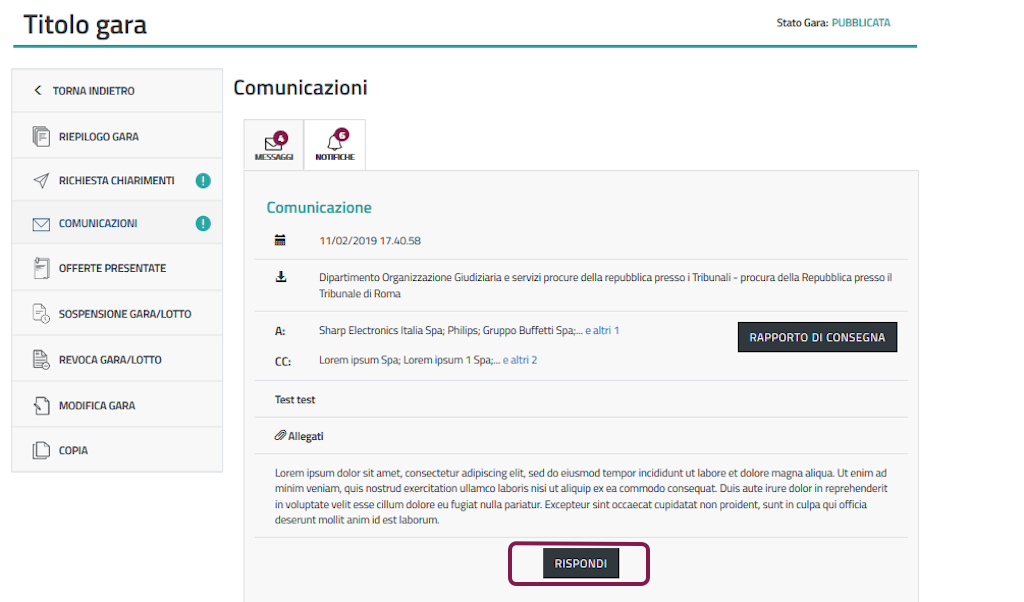Click the Richiesta Chiarimenti paper plane icon
This screenshot has height=602, width=1024.
[41, 181]
